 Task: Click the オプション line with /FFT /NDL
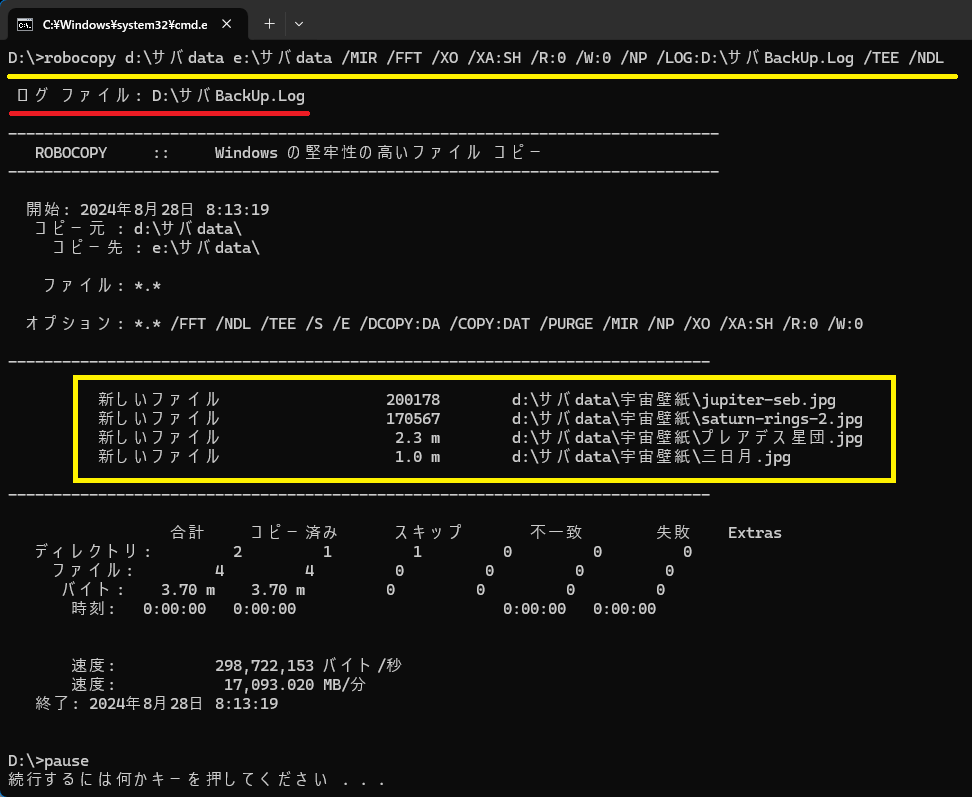[444, 324]
